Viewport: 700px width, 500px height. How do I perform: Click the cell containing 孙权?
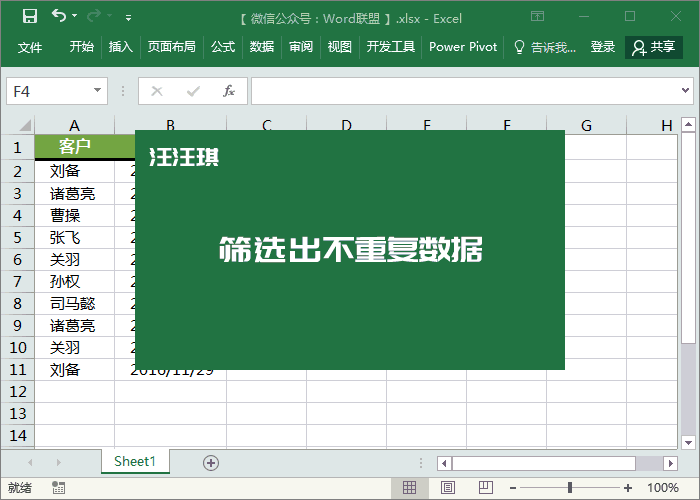[x=75, y=281]
